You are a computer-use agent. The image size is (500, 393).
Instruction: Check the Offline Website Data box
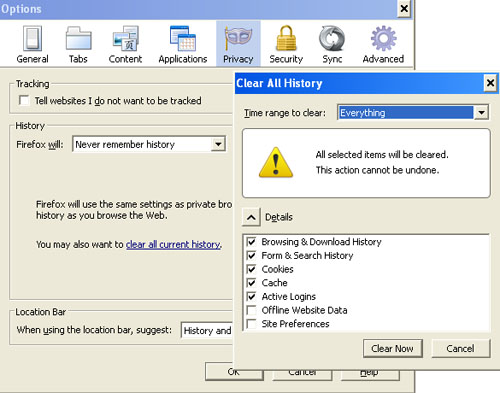(x=252, y=310)
